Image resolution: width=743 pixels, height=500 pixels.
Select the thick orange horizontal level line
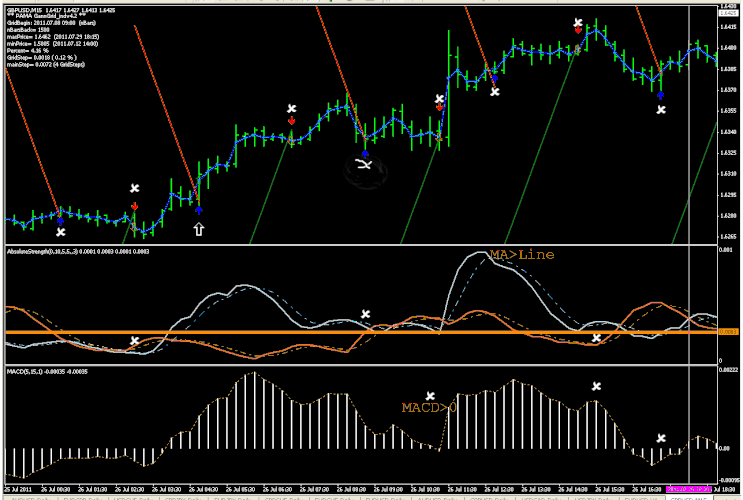coord(360,332)
